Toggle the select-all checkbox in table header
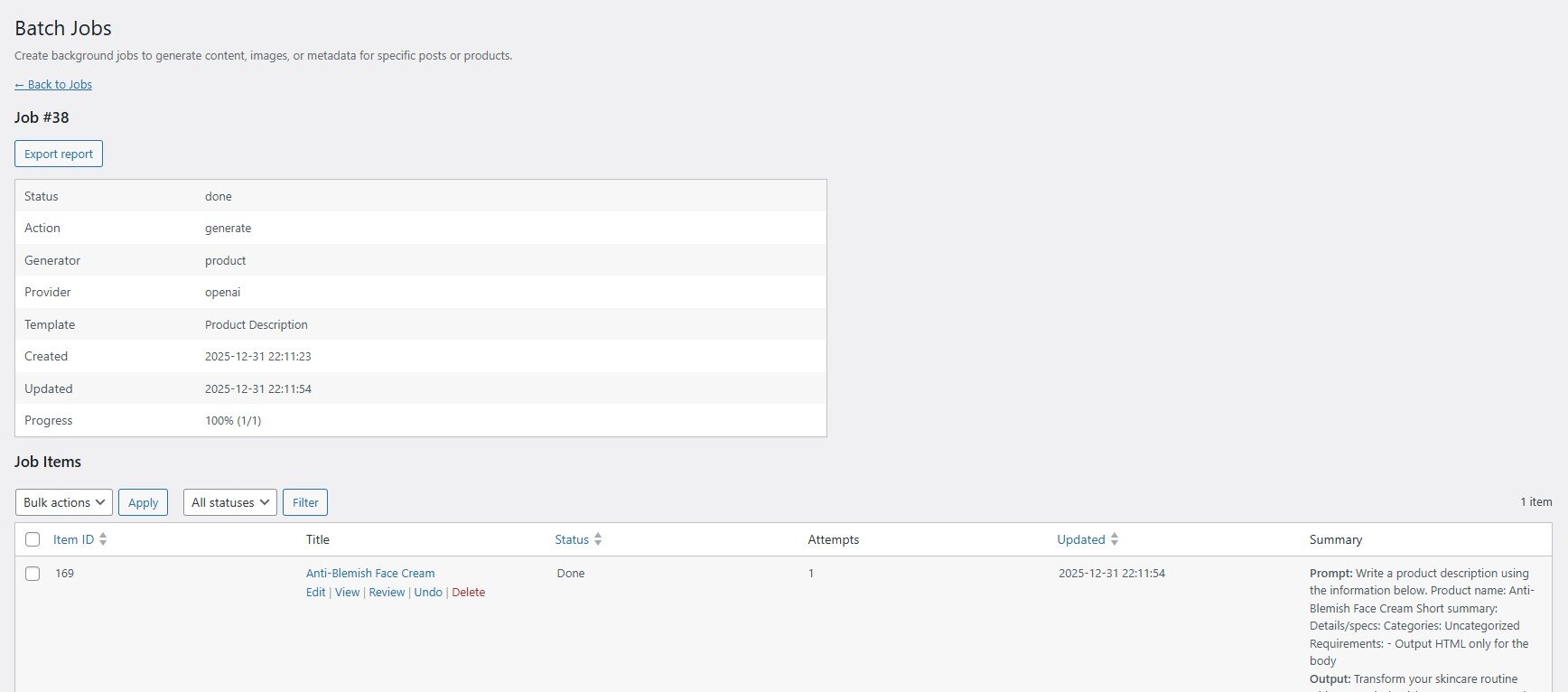Viewport: 1568px width, 692px height. click(x=33, y=539)
